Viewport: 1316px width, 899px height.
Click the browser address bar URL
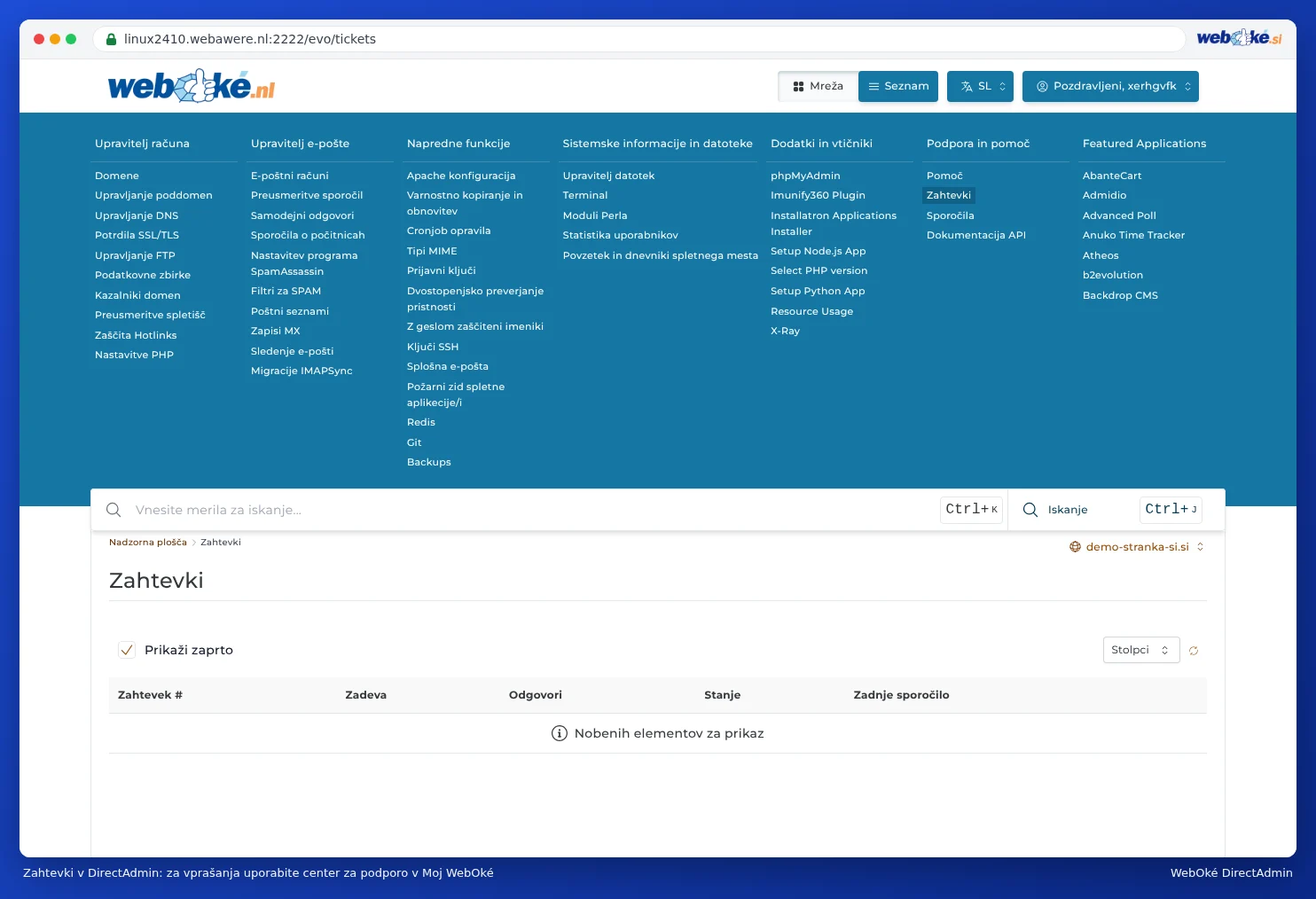point(250,39)
